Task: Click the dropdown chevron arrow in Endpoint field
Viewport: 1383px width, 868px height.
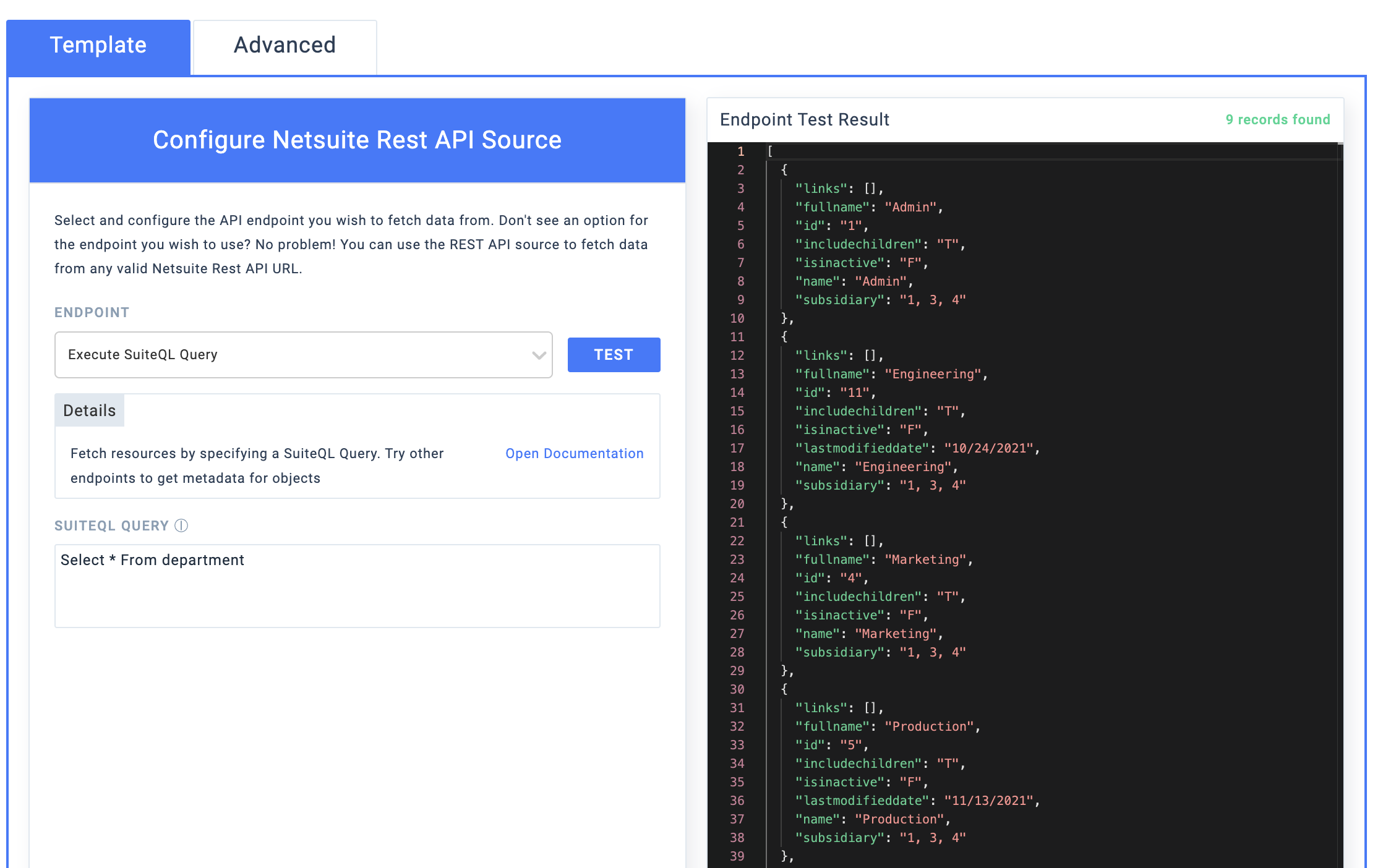Action: click(539, 355)
